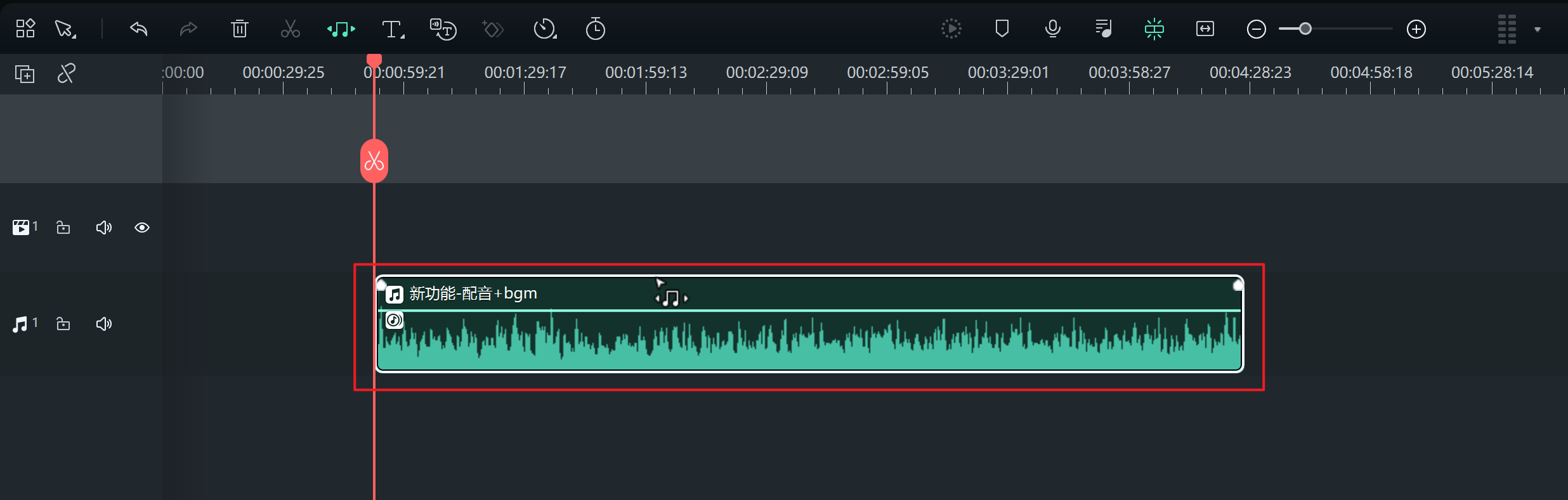Click the playhead top handle on the ruler
This screenshot has height=500, width=1568.
pyautogui.click(x=374, y=60)
